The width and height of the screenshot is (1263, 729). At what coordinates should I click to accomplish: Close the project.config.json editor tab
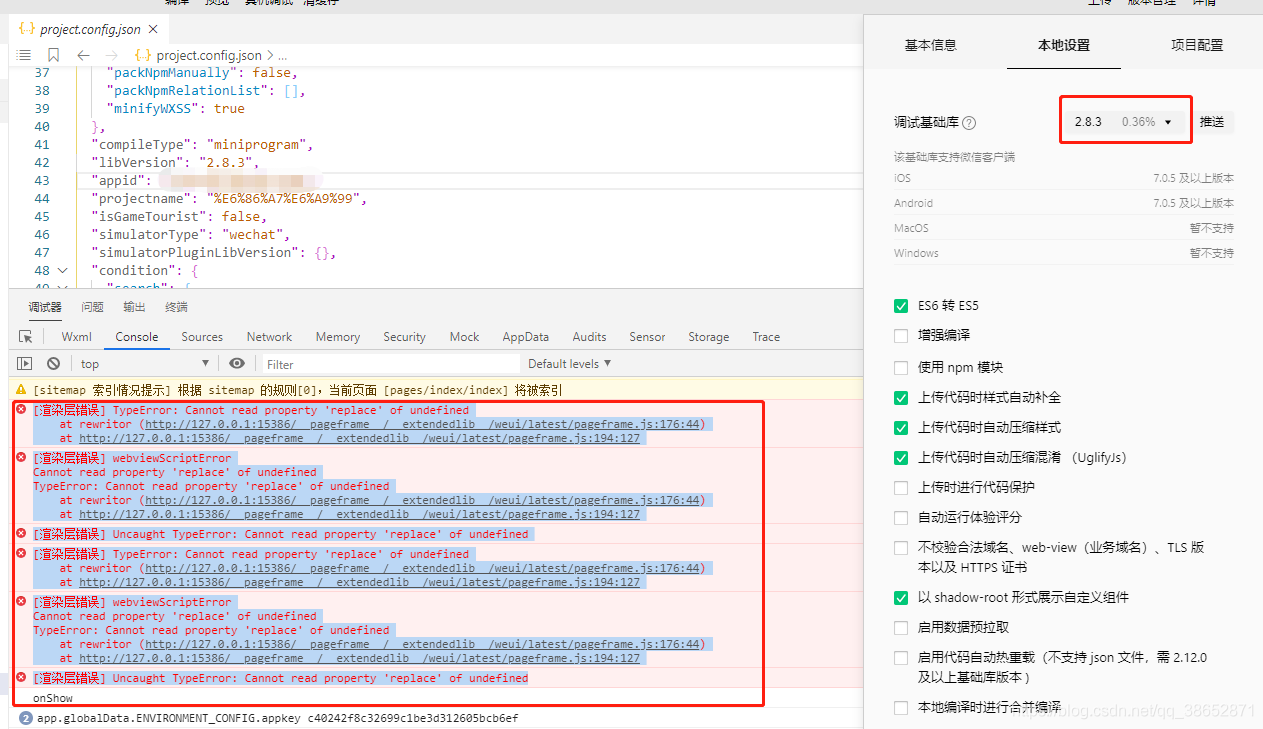tap(151, 30)
